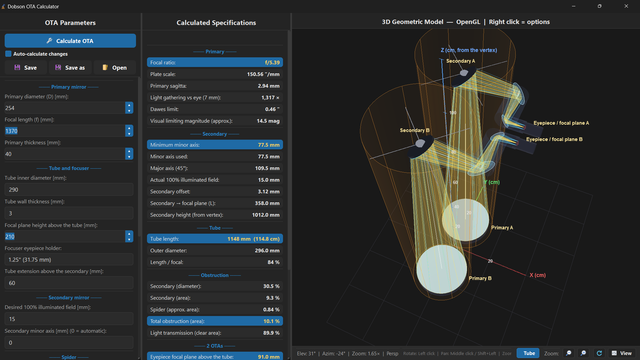The height and width of the screenshot is (360, 640).
Task: Select Eyepiece focal plane above tube row
Action: (215, 356)
